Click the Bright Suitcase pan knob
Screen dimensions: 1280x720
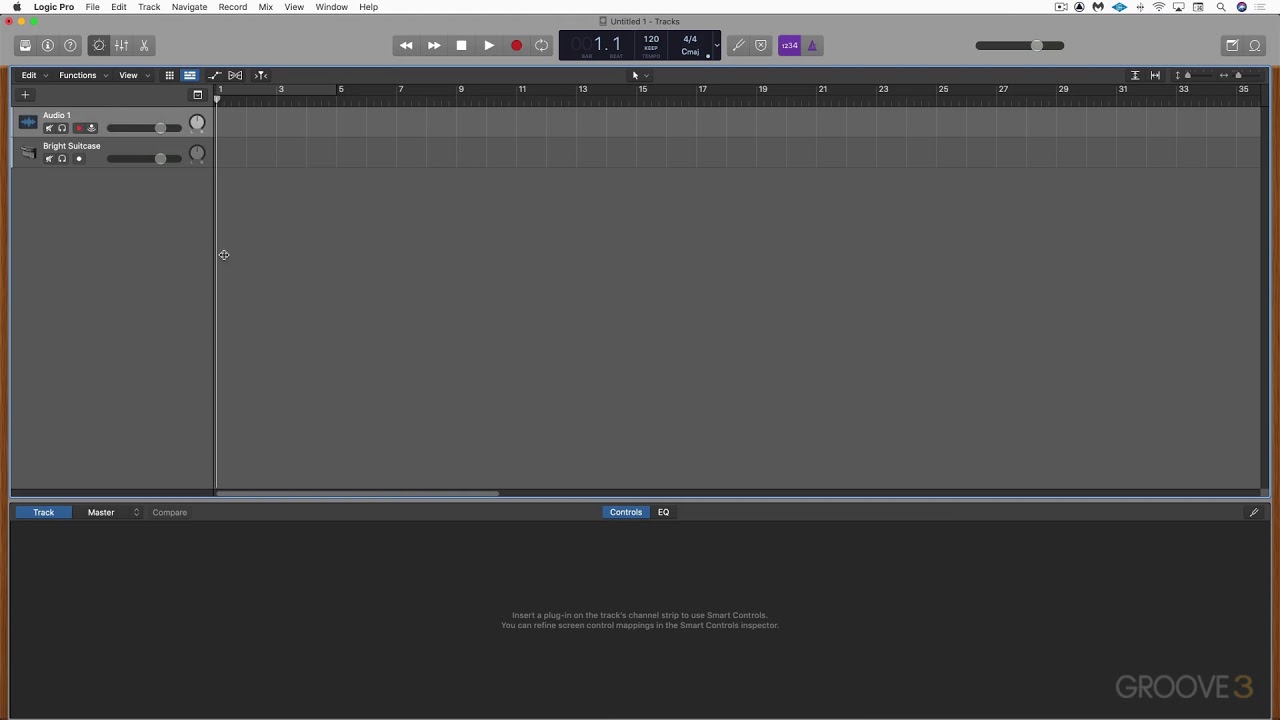coord(197,154)
